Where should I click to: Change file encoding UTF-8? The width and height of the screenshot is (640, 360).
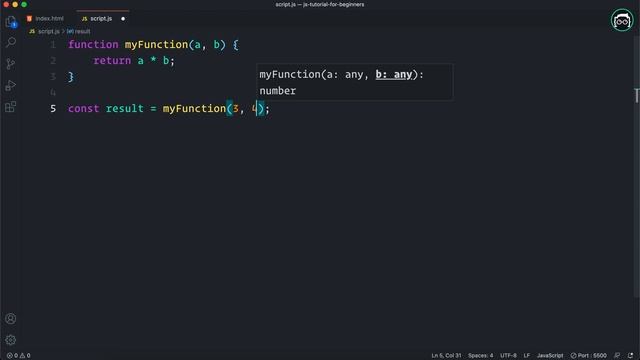point(508,356)
